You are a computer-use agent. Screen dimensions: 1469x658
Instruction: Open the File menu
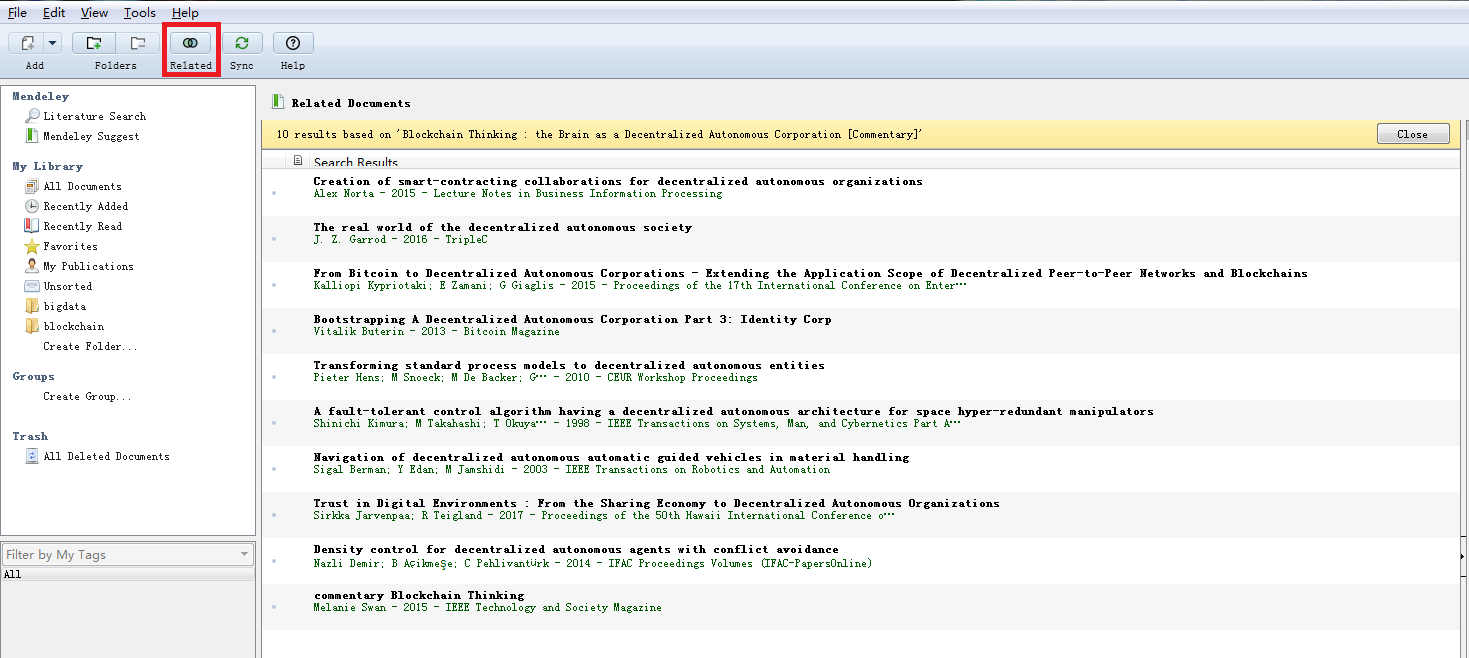[x=18, y=13]
